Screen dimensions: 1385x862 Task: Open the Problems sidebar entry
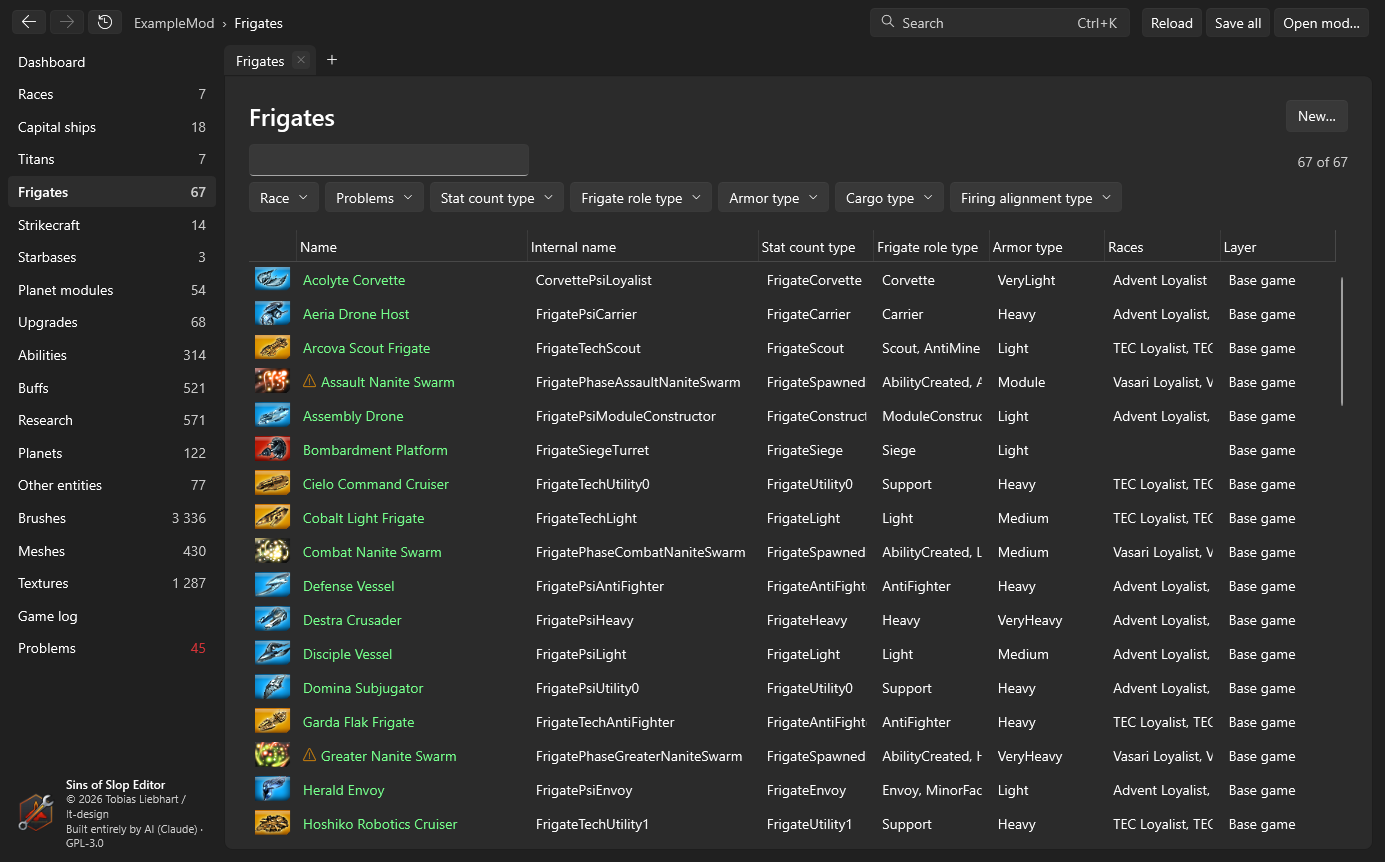[112, 648]
